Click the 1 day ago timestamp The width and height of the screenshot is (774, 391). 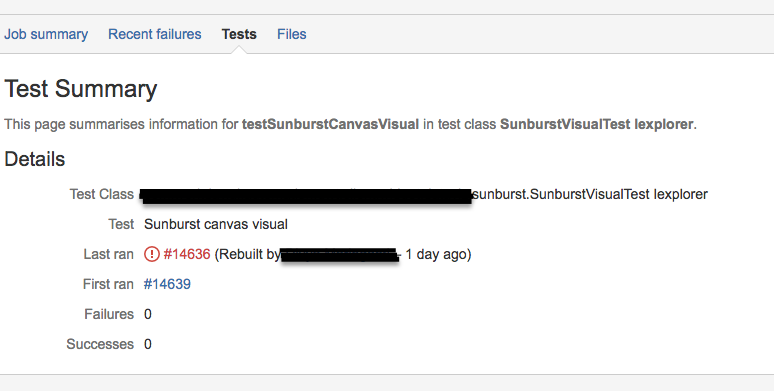coord(435,254)
